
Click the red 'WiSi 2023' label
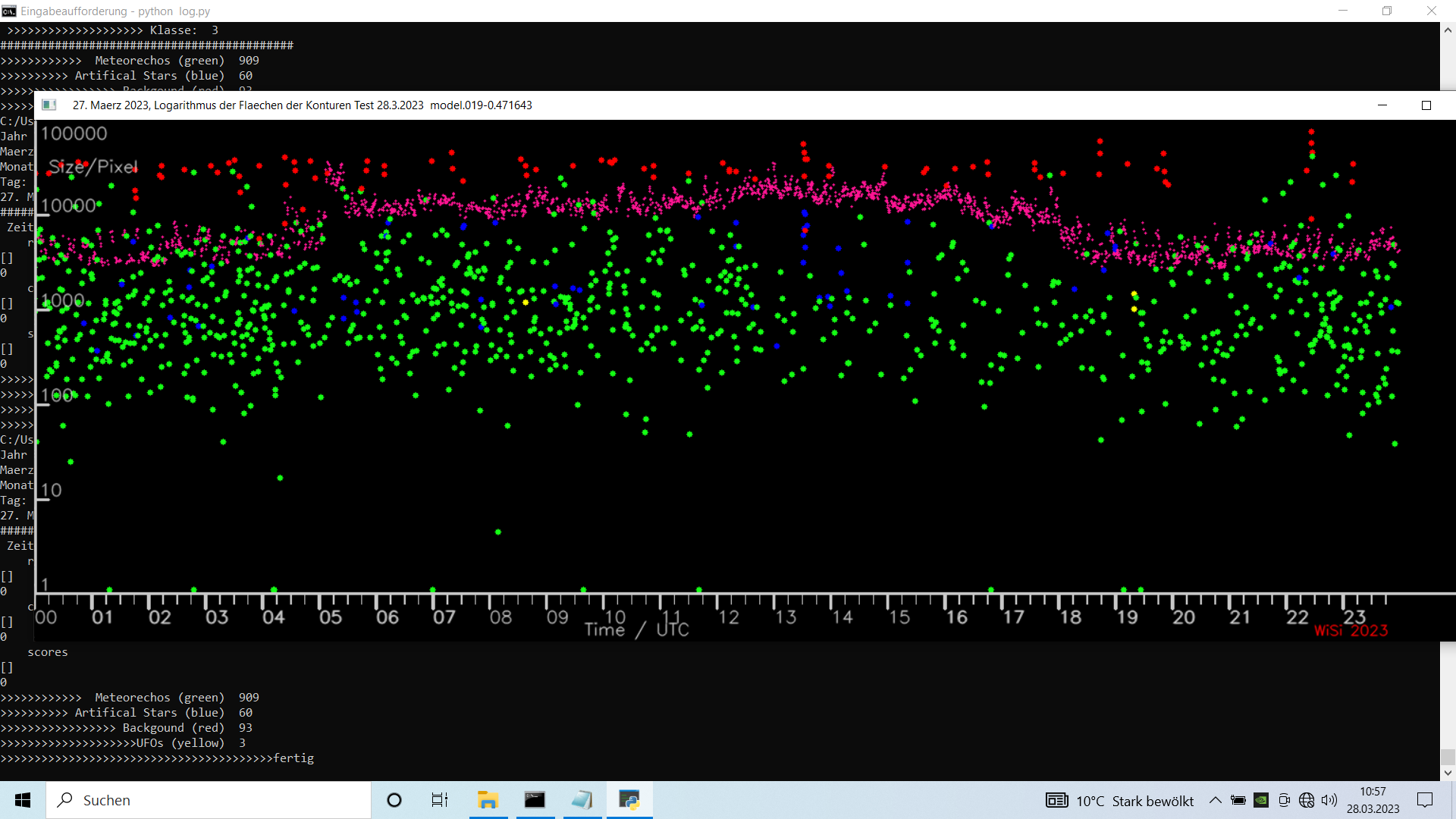point(1351,631)
